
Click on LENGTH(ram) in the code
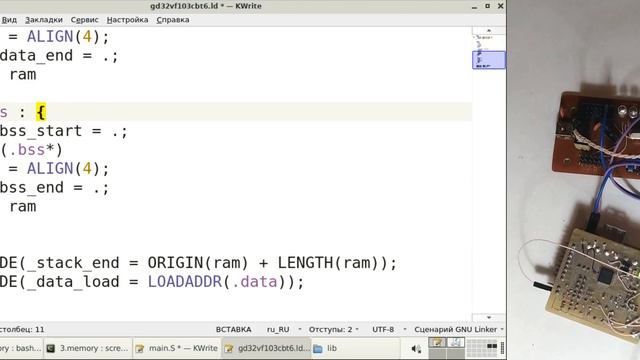328,263
